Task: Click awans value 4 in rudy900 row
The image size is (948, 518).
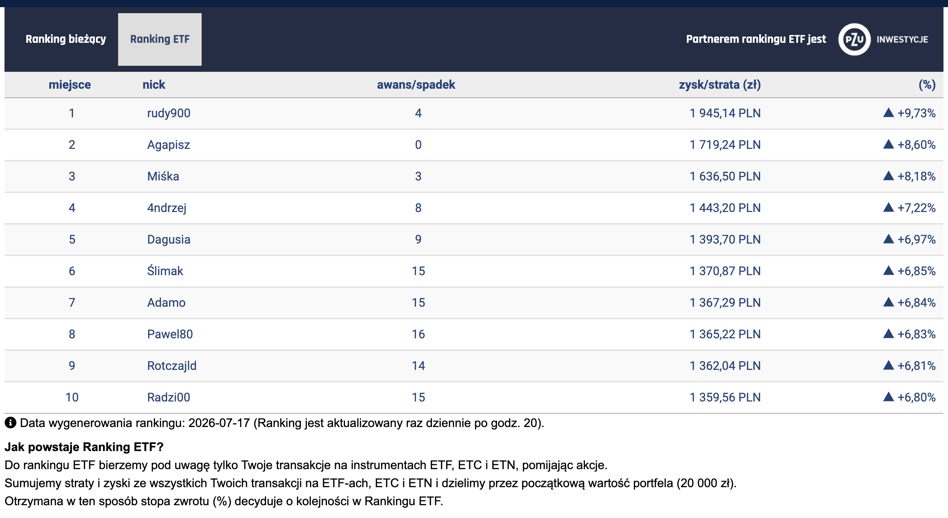Action: [418, 113]
